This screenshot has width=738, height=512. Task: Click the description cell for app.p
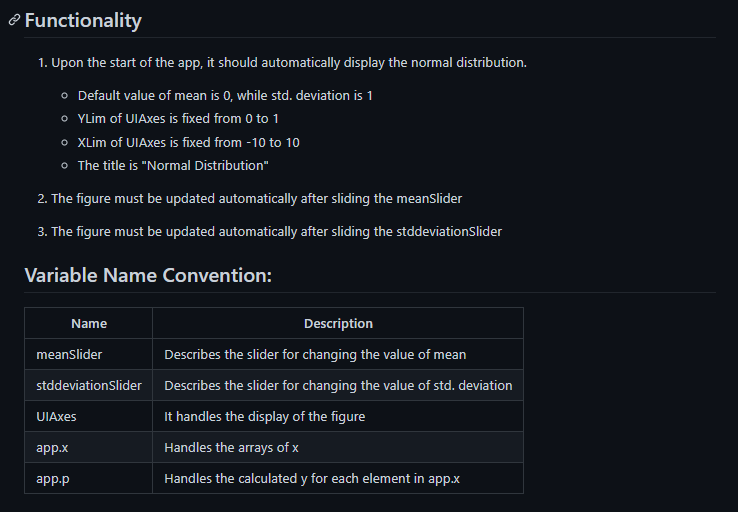point(338,479)
